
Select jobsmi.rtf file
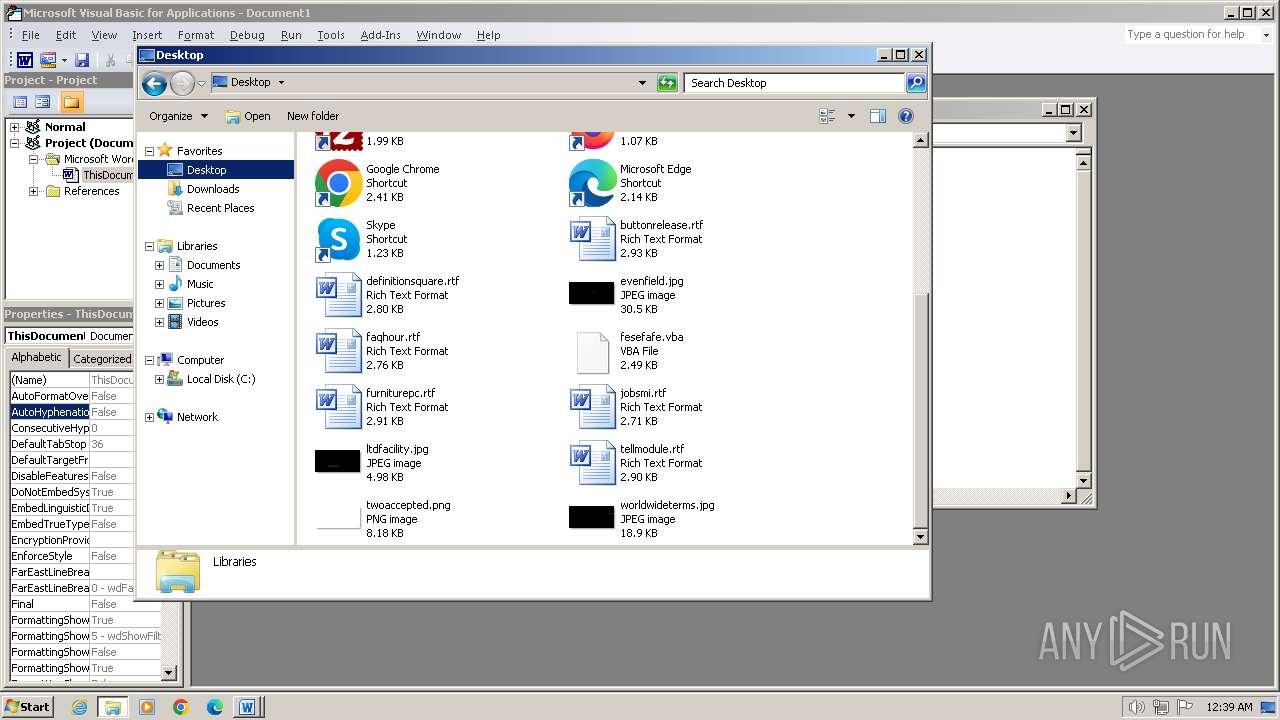point(637,407)
